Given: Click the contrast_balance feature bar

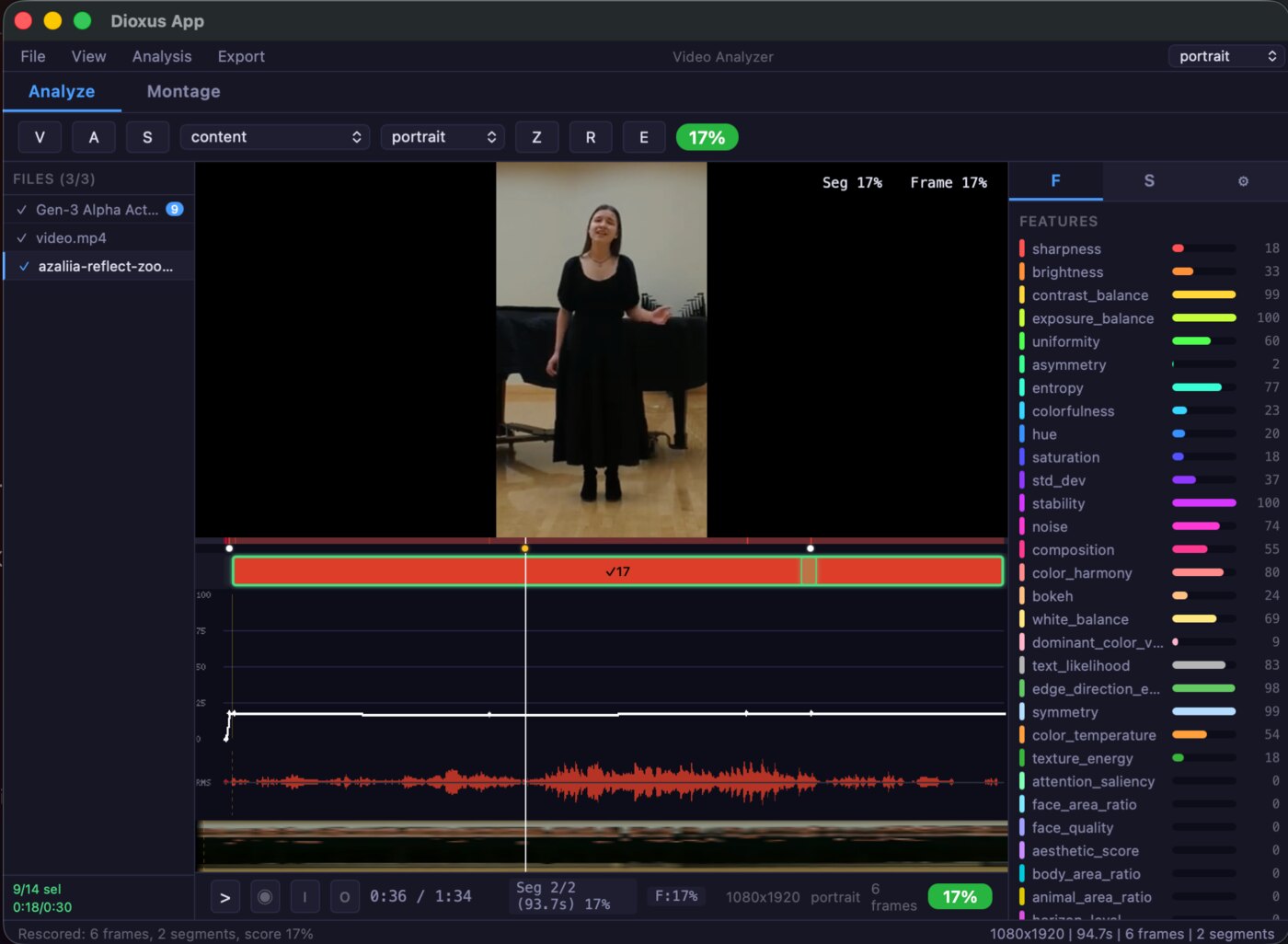Looking at the screenshot, I should (x=1203, y=294).
